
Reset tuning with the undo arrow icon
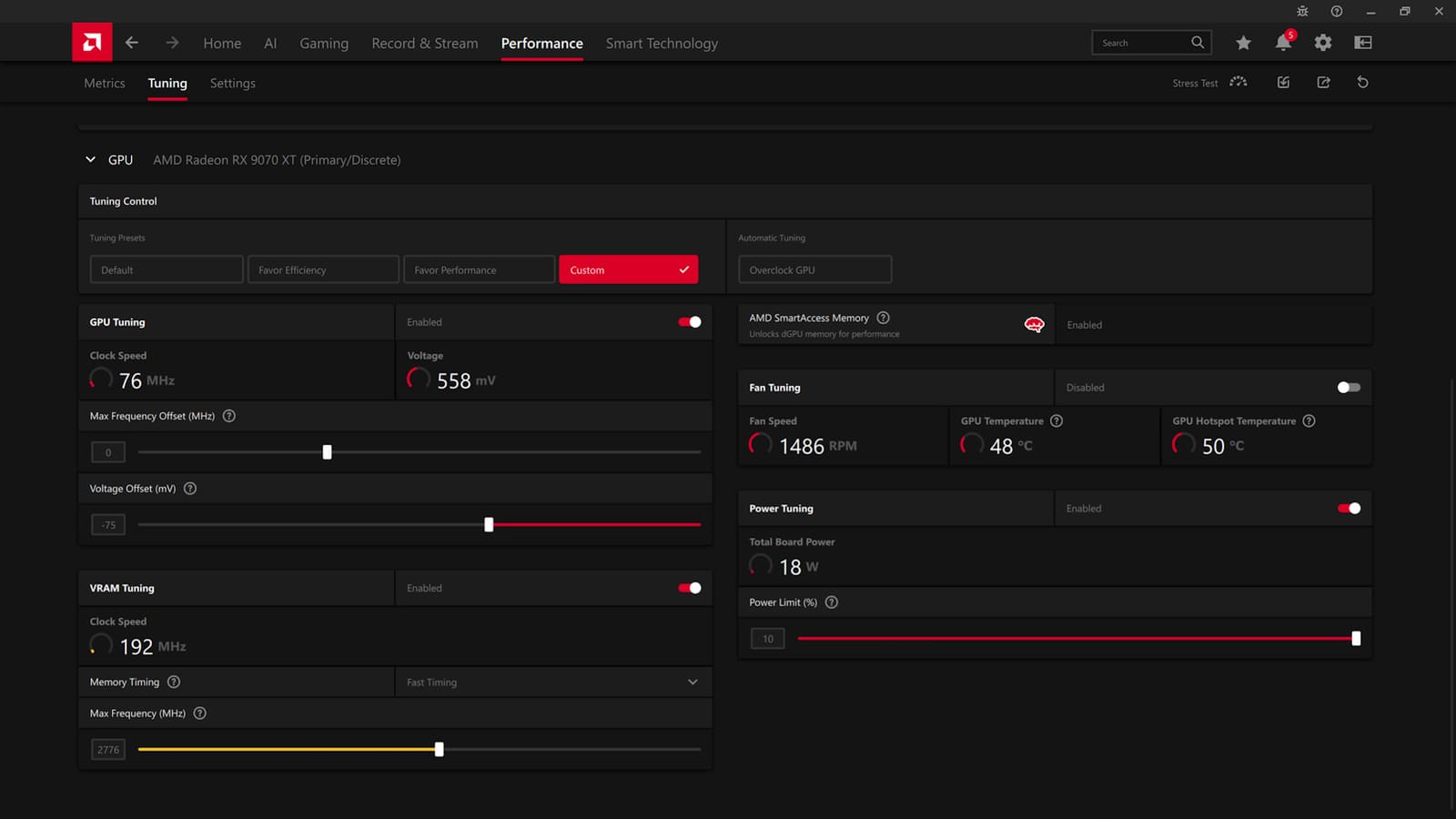click(x=1362, y=82)
